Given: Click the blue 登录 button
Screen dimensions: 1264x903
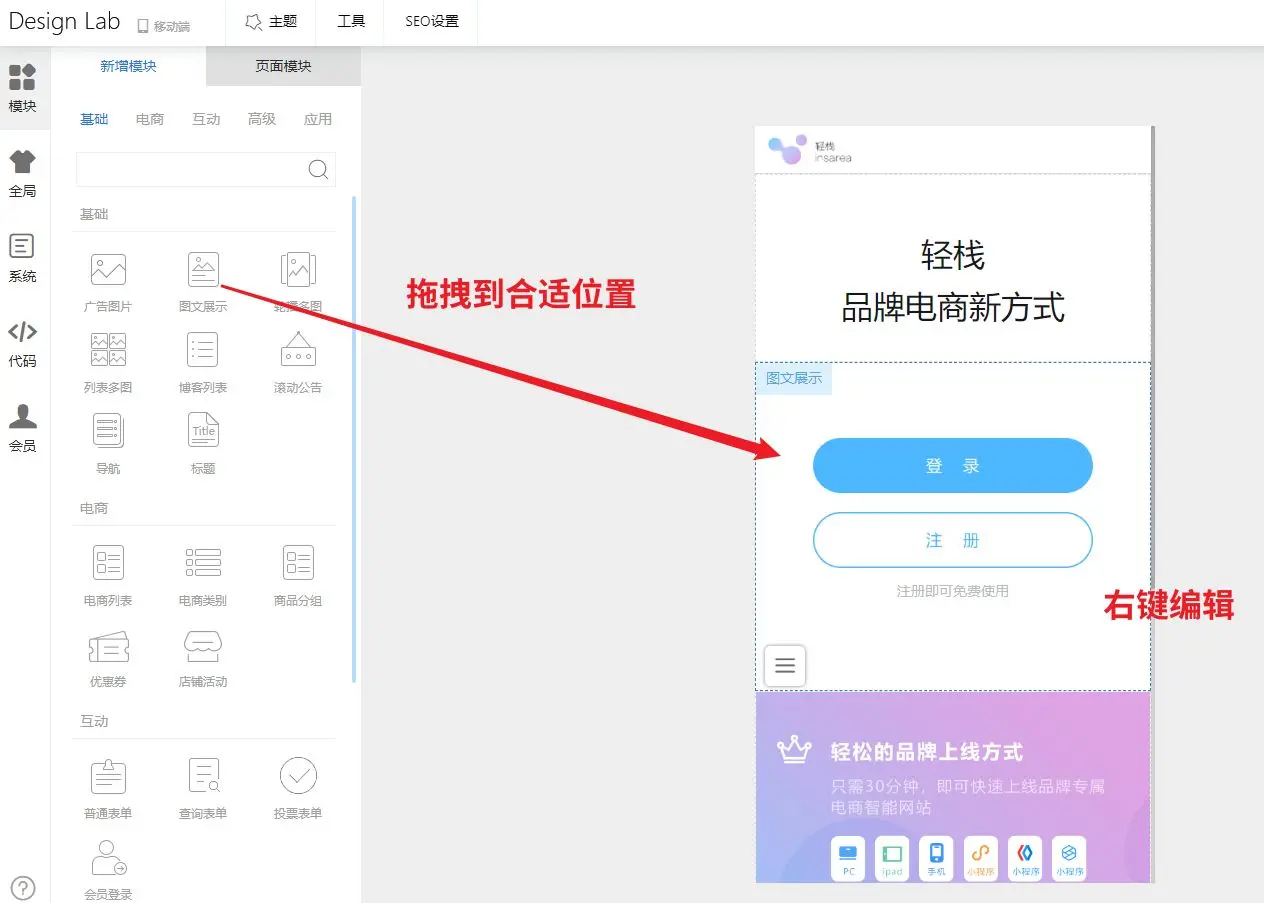Looking at the screenshot, I should click(x=952, y=466).
